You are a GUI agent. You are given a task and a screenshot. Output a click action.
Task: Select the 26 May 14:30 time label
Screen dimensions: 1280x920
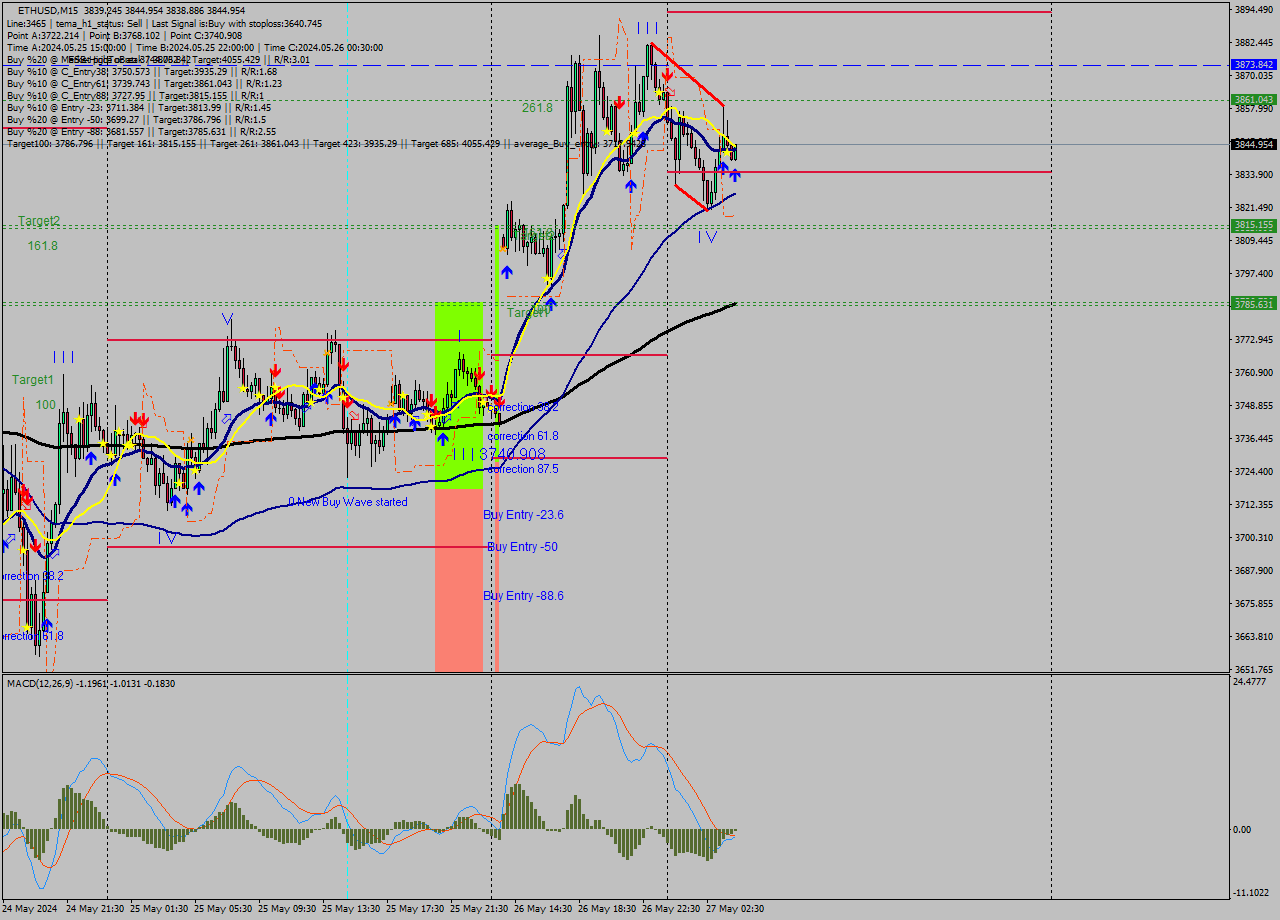(x=543, y=909)
